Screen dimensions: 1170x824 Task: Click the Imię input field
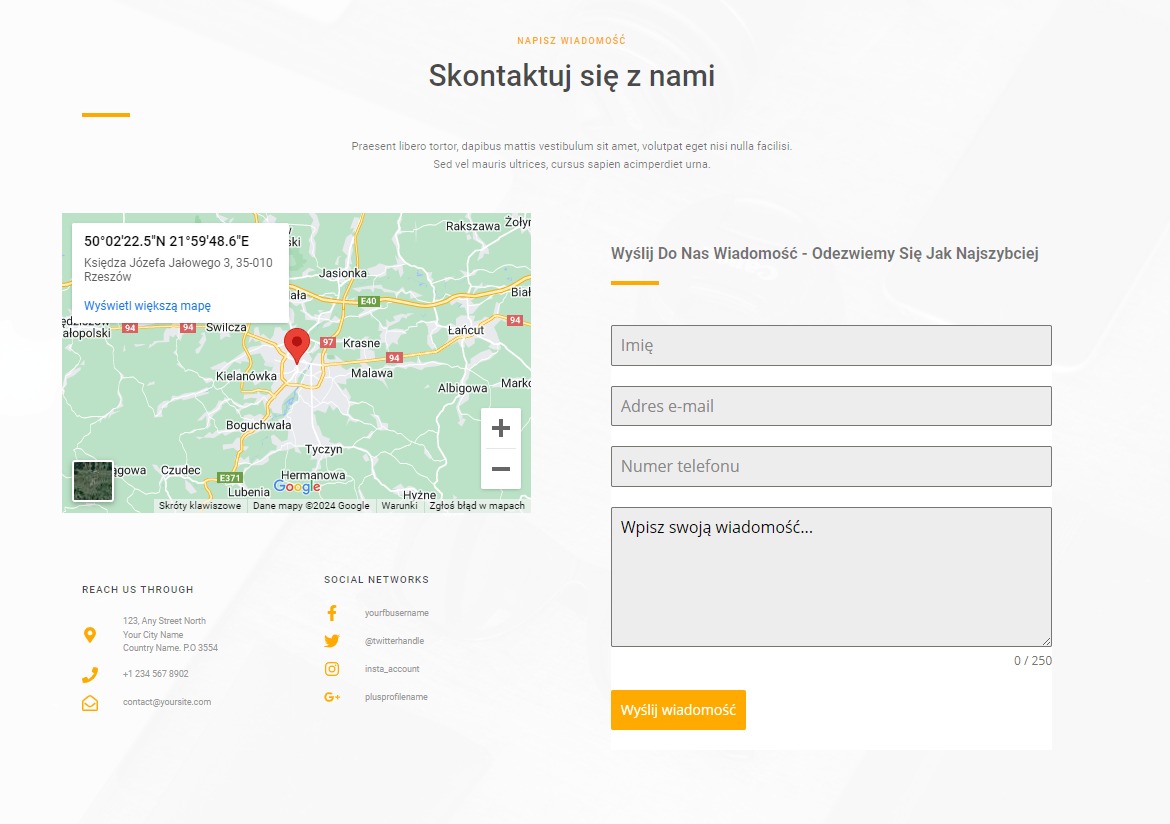click(830, 345)
